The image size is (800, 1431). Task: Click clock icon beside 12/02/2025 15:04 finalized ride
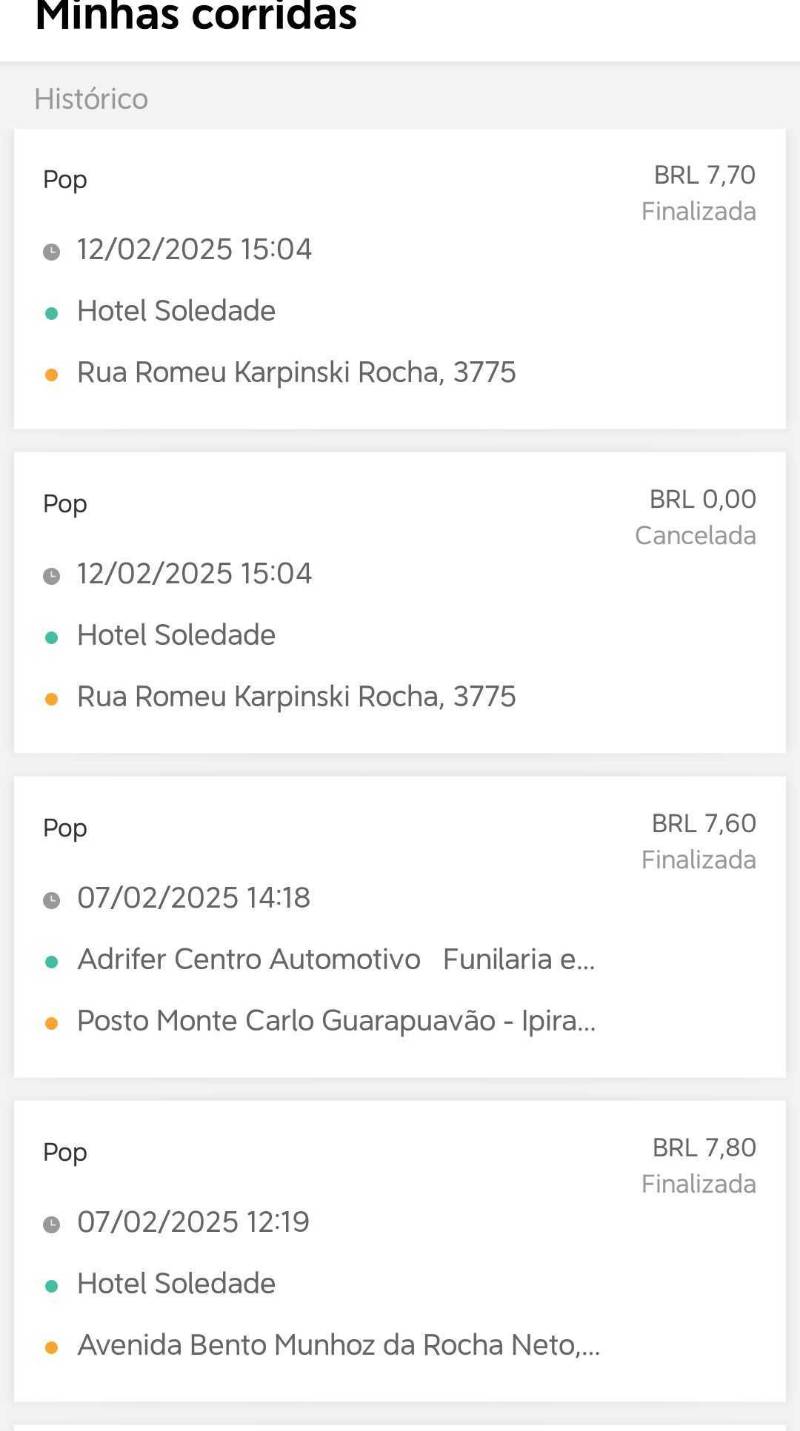(x=52, y=251)
